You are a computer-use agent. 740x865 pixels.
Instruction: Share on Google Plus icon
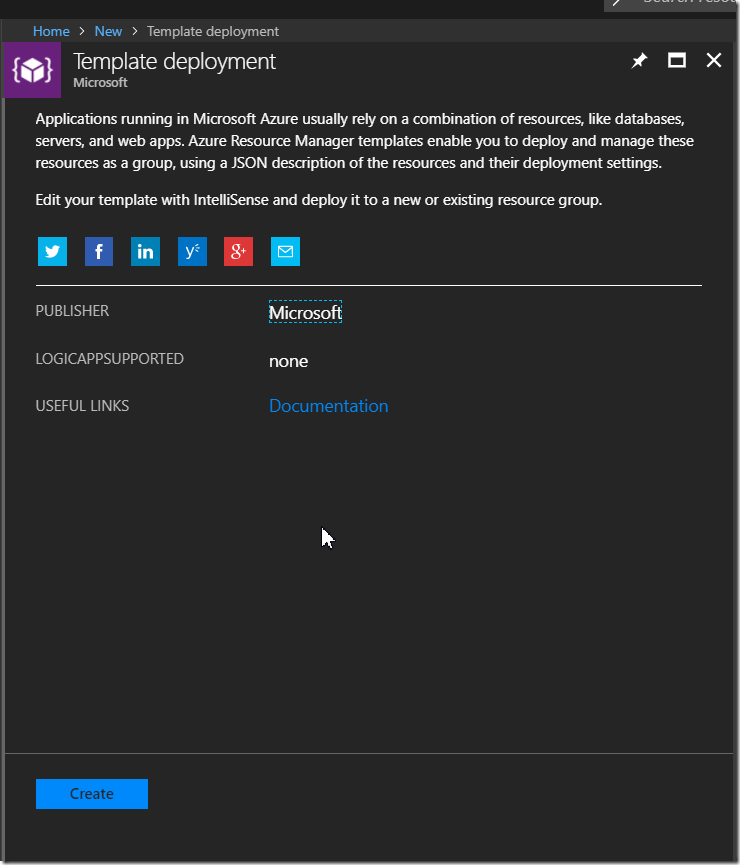[x=238, y=252]
